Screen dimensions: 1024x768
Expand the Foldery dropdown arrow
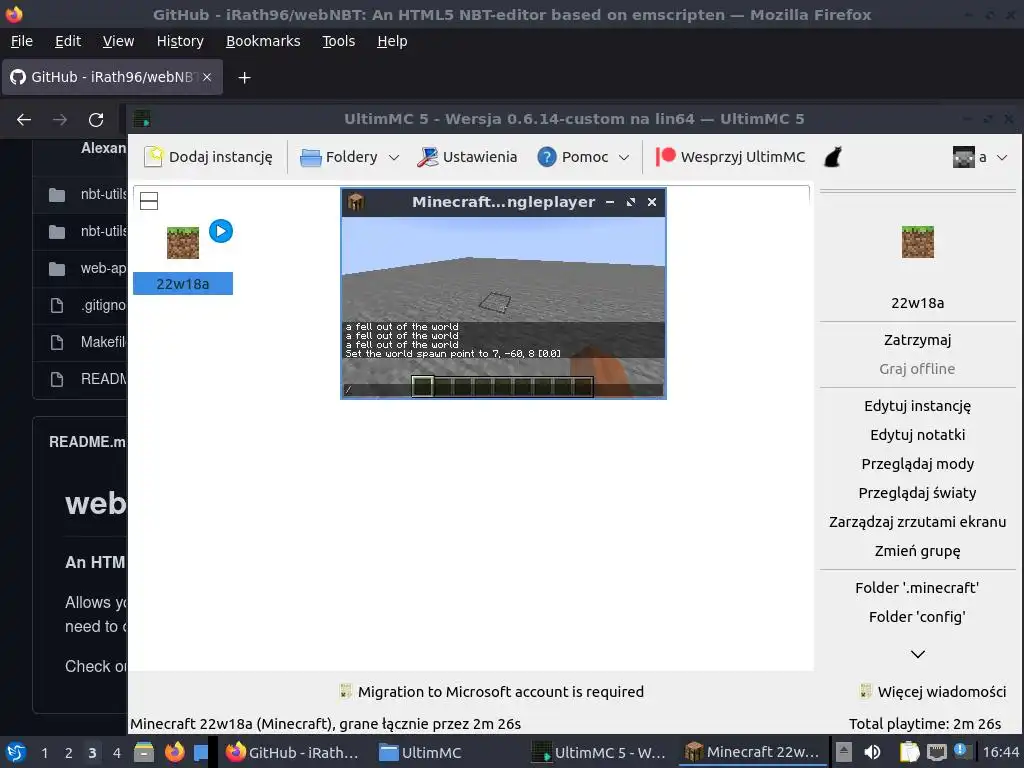(394, 157)
